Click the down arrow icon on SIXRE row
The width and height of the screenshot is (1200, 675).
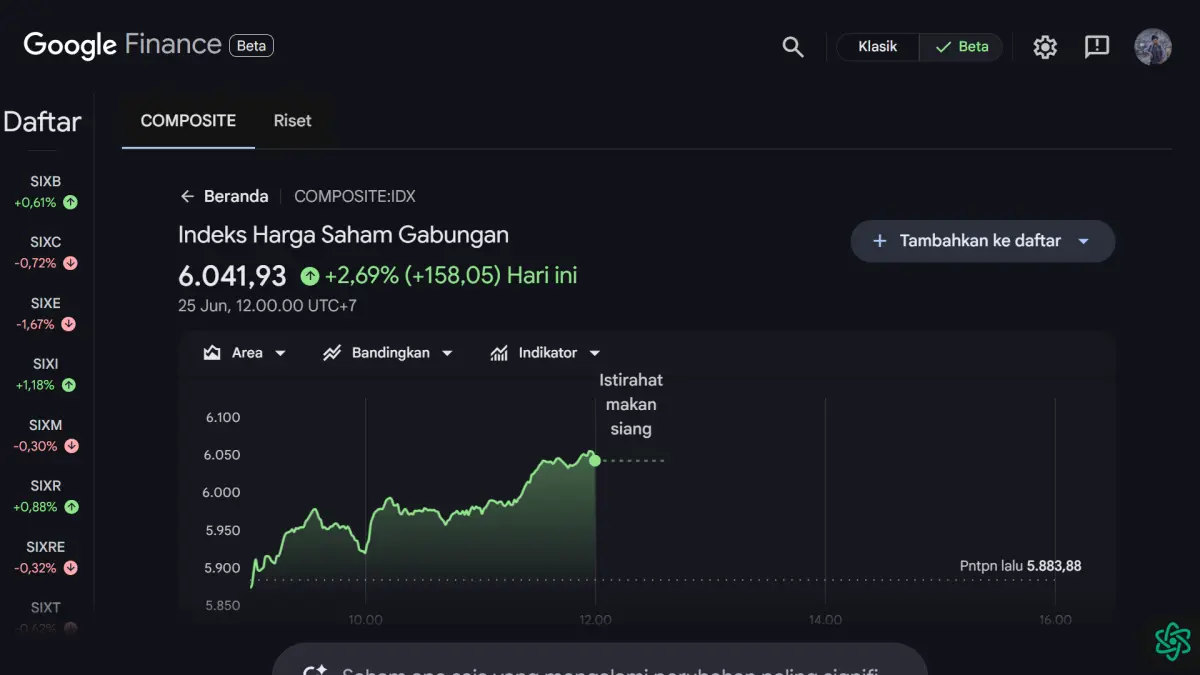click(70, 568)
